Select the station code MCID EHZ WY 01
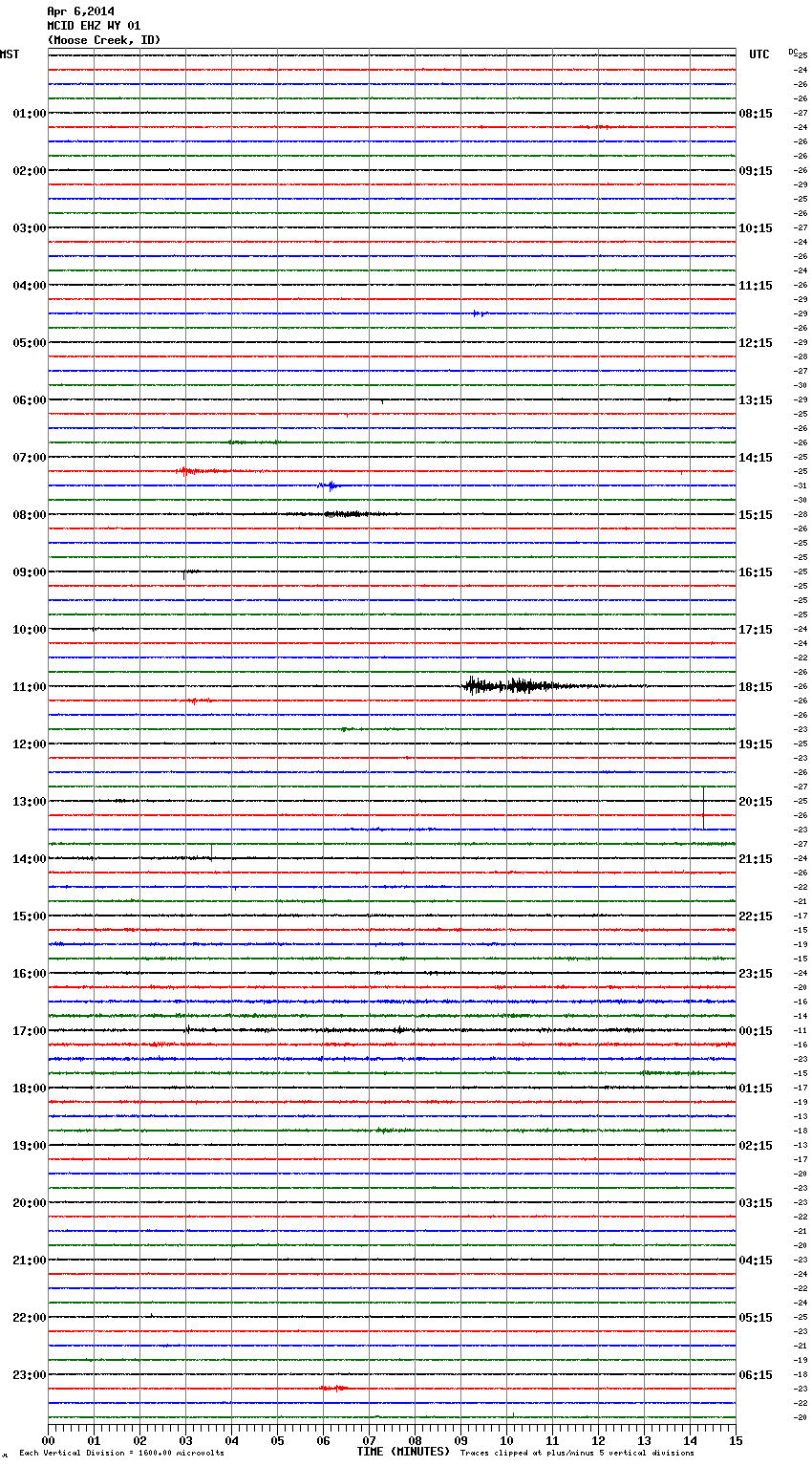This screenshot has height=1466, width=812. (94, 26)
